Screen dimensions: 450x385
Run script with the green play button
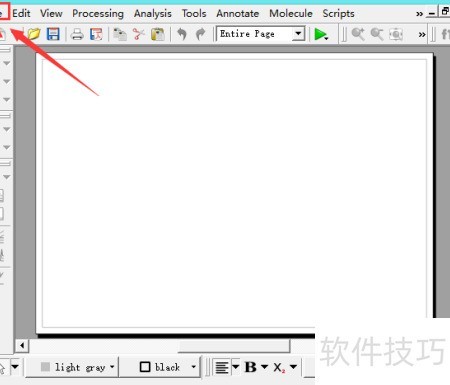tap(321, 34)
